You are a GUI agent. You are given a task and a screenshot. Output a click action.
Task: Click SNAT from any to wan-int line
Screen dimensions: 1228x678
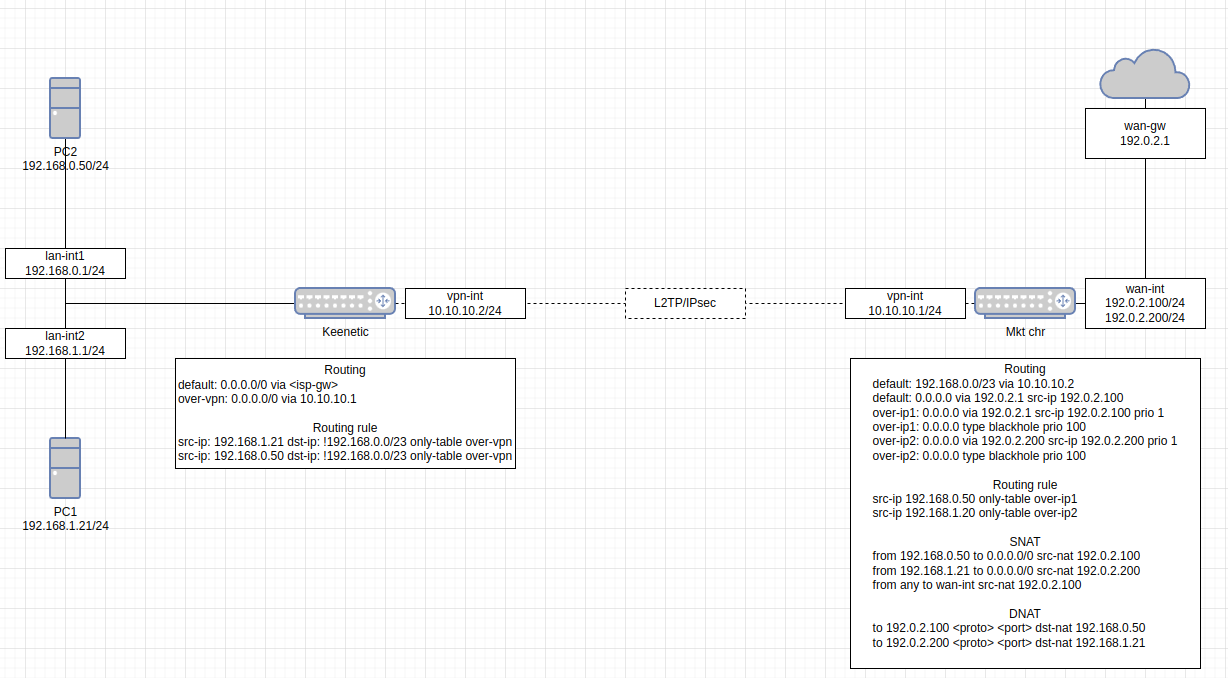coord(976,585)
